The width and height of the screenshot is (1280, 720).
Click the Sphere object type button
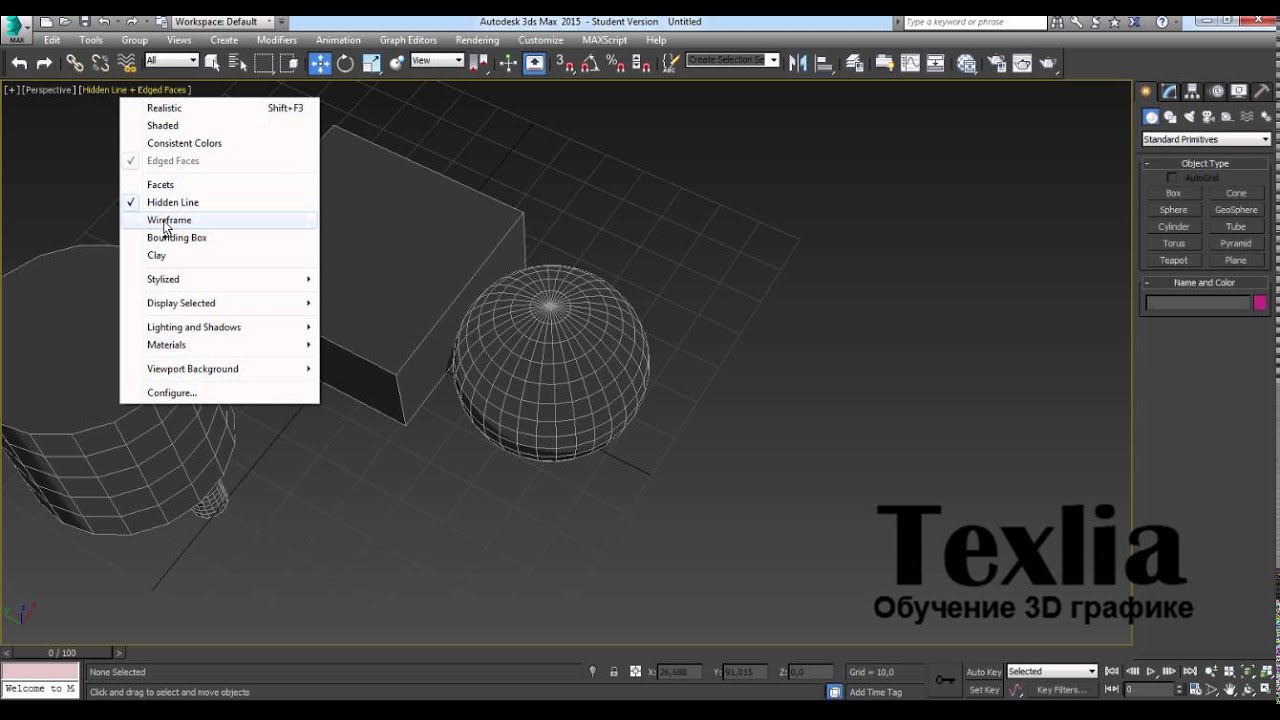pyautogui.click(x=1173, y=210)
